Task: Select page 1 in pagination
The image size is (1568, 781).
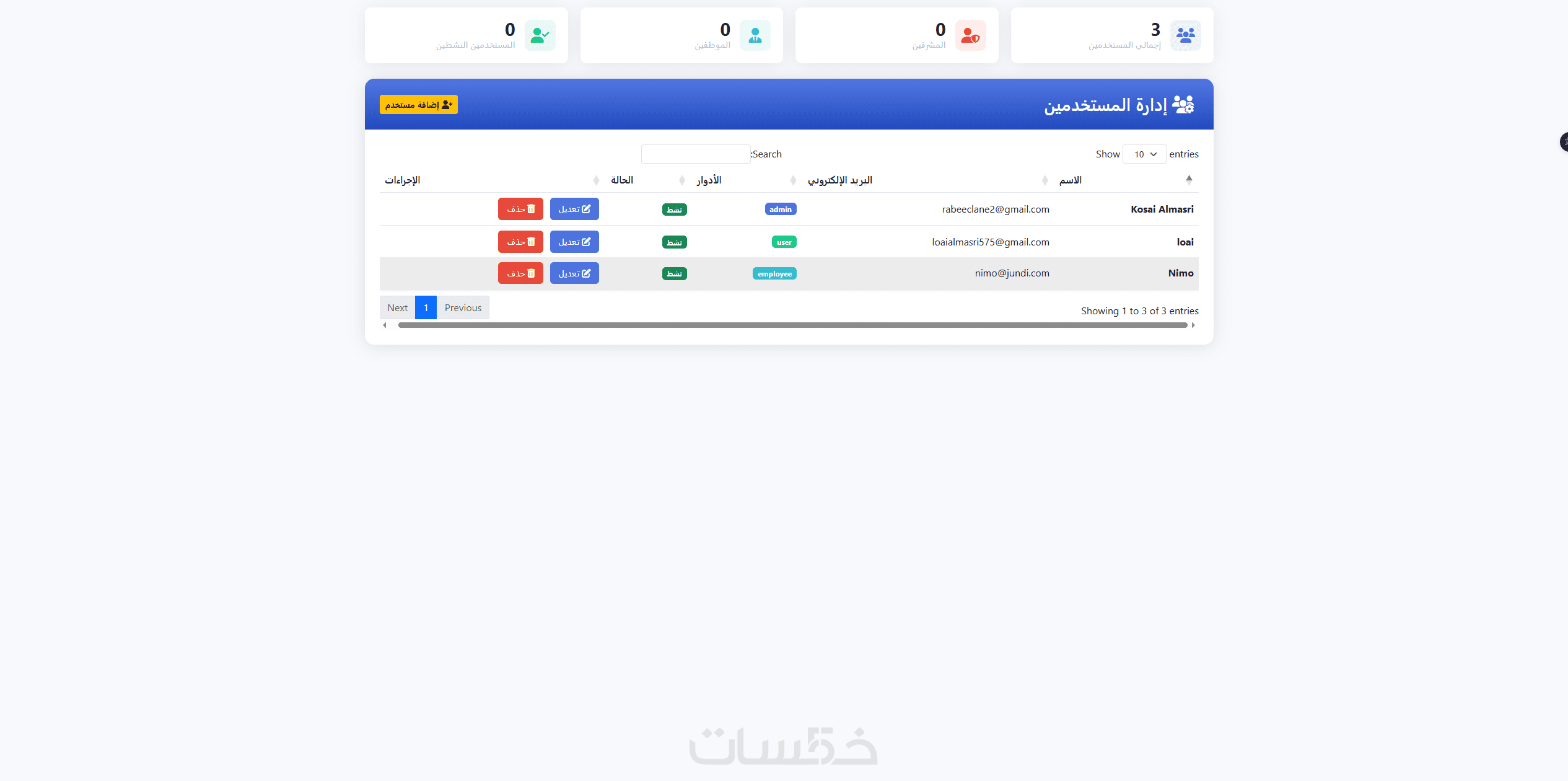Action: click(426, 307)
